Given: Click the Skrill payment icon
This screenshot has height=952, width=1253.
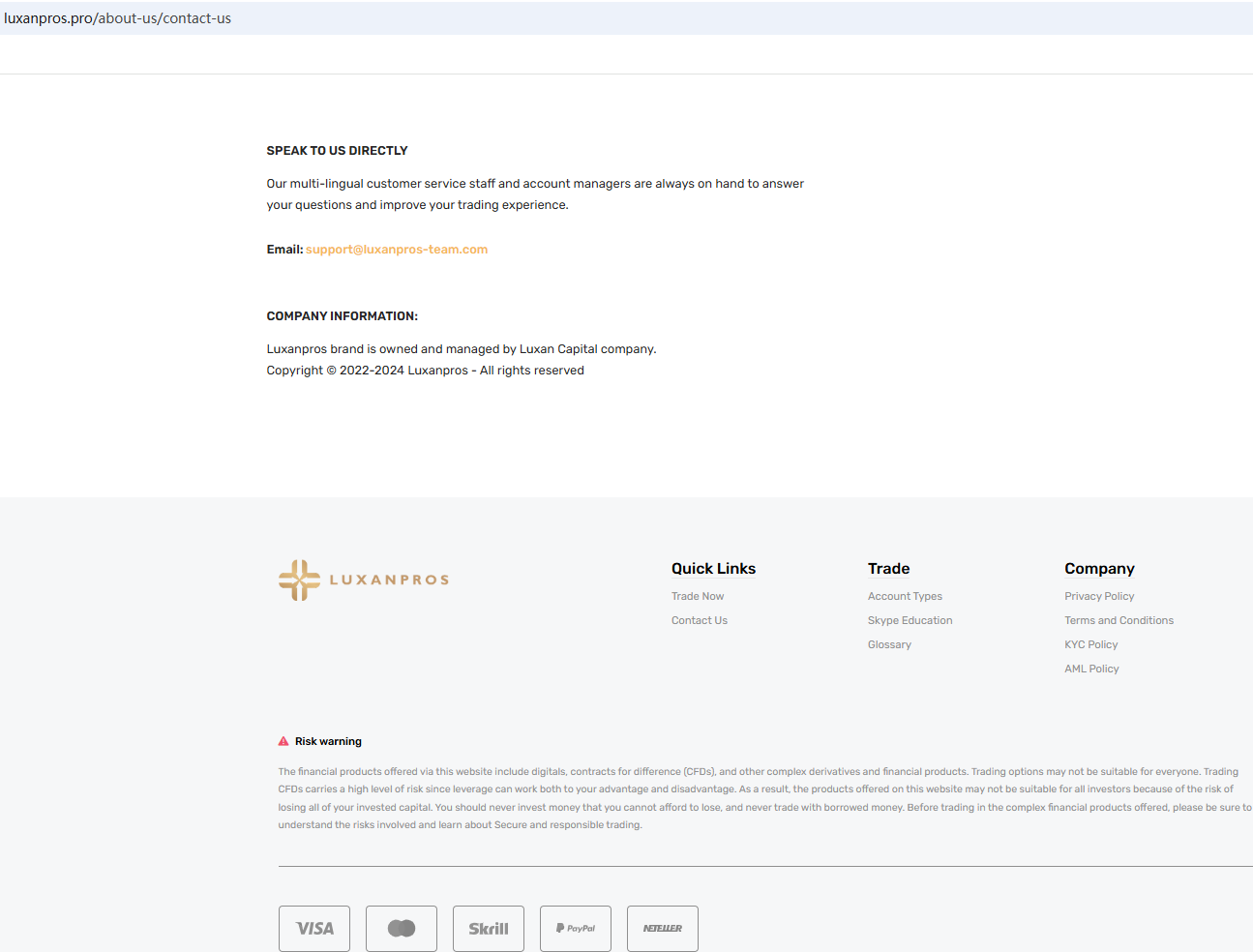Looking at the screenshot, I should [489, 929].
